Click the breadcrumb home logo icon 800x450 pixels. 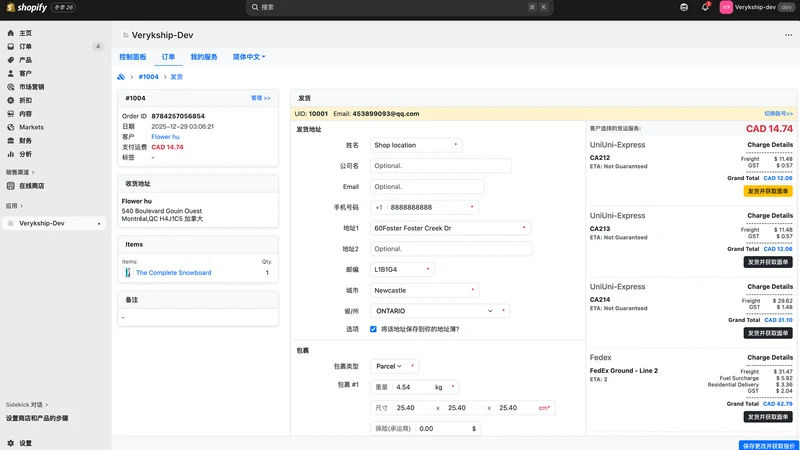point(121,77)
